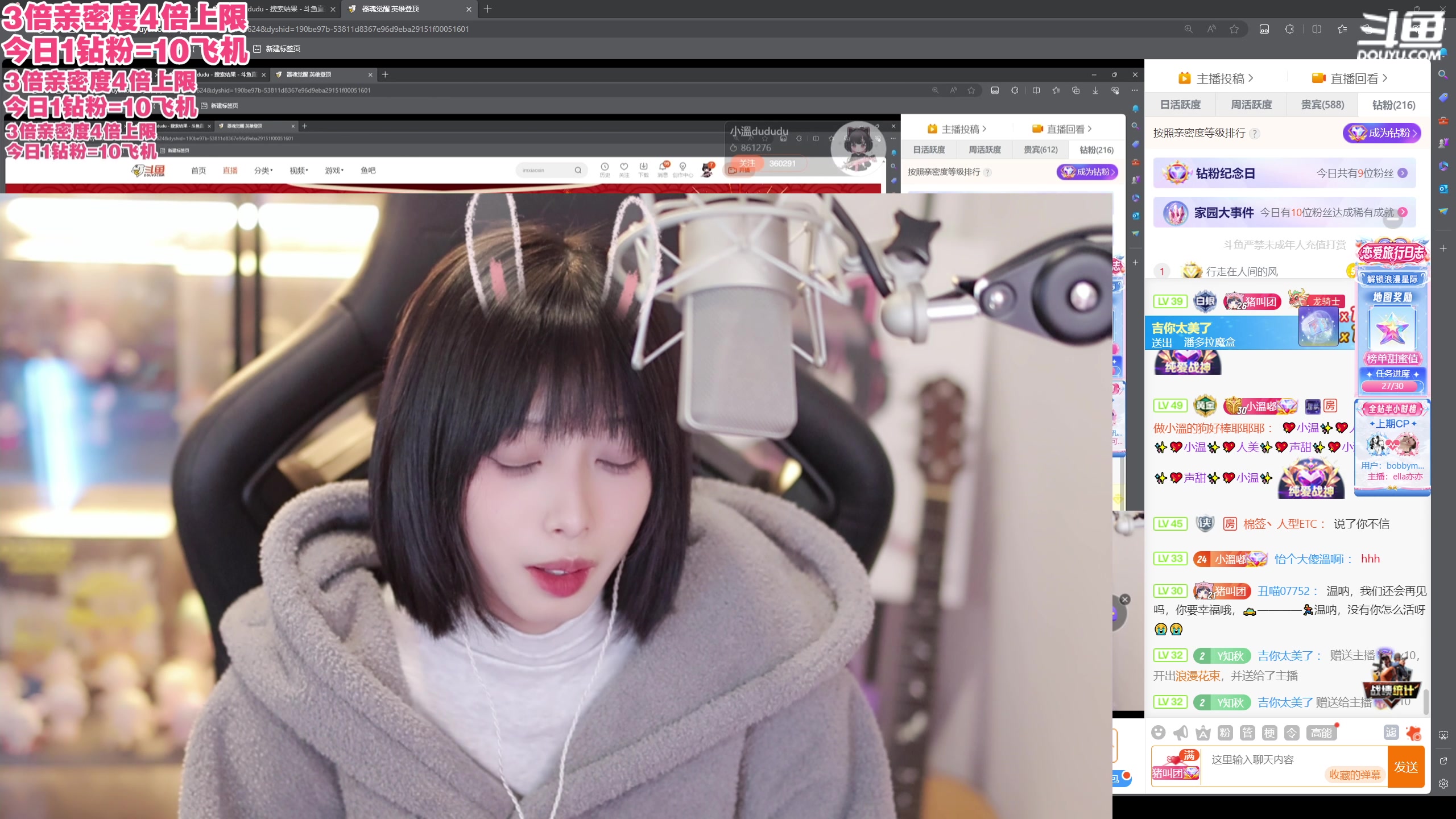1456x819 pixels.
Task: Click the pink arrow on the 家园大事件 banner
Action: (1403, 212)
